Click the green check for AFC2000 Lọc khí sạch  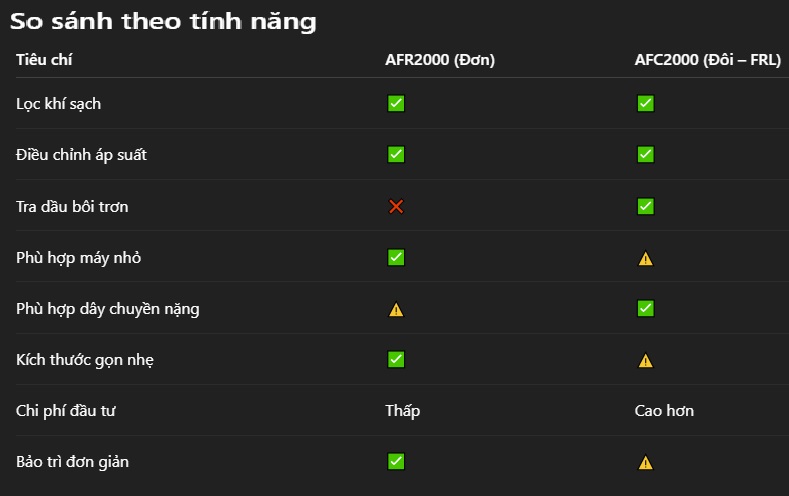point(645,103)
